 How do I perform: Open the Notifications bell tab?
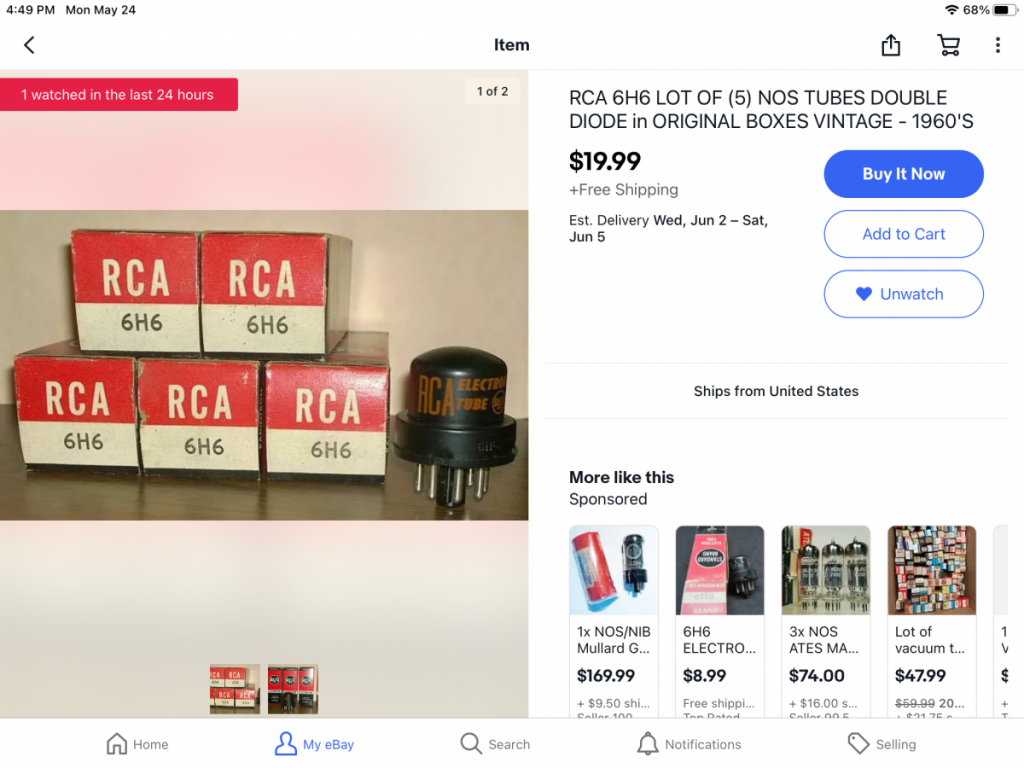[689, 744]
